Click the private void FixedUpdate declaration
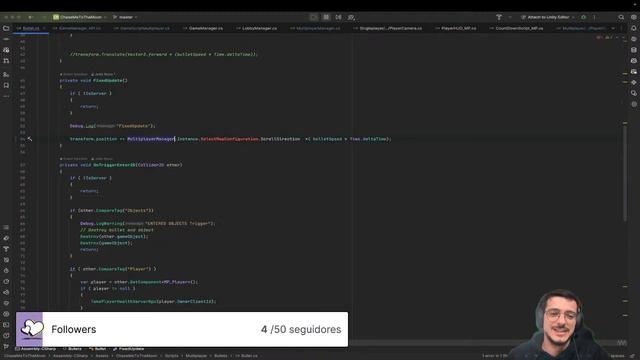Image resolution: width=640 pixels, height=360 pixels. pos(93,80)
